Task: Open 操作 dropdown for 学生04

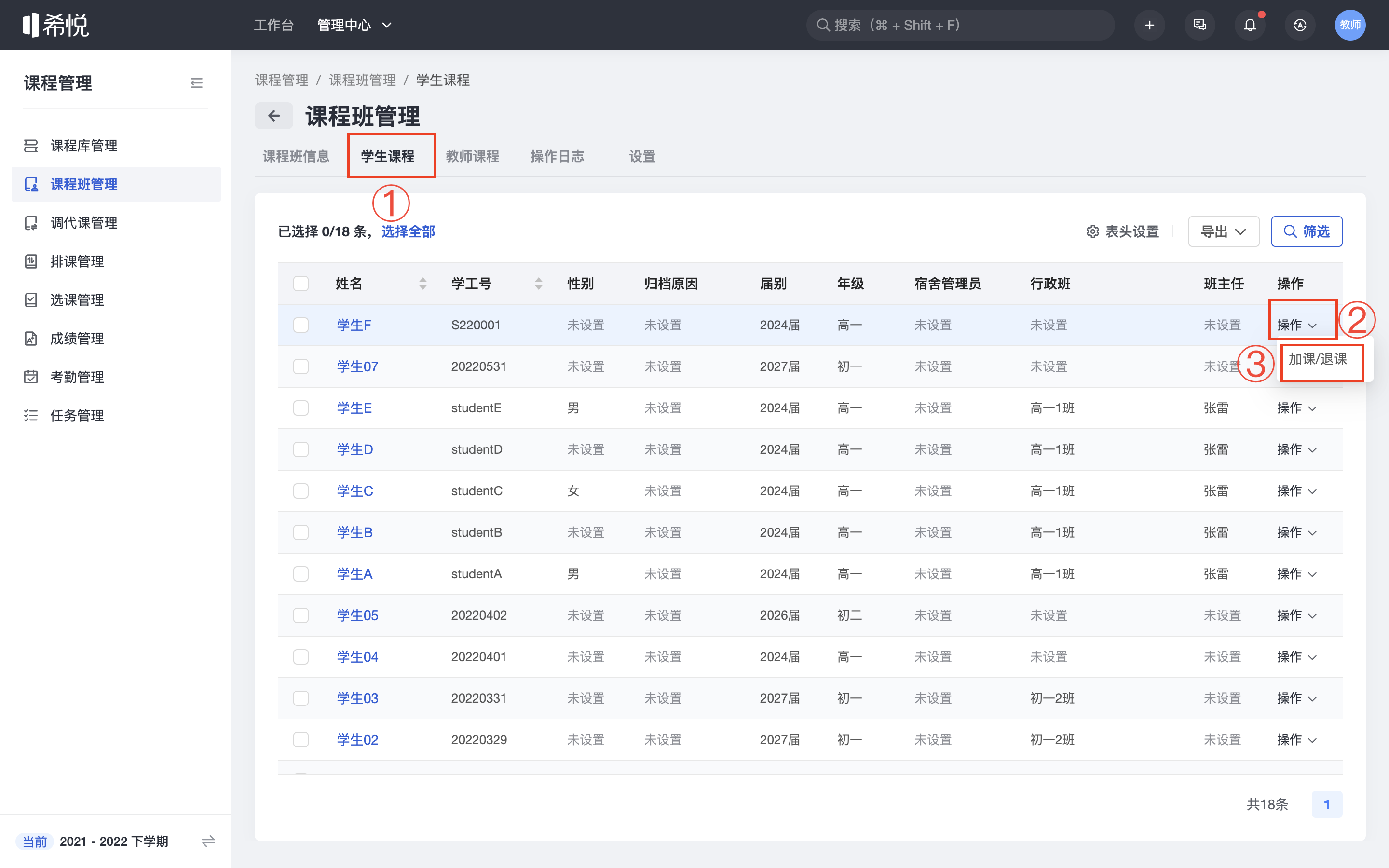Action: pos(1296,657)
